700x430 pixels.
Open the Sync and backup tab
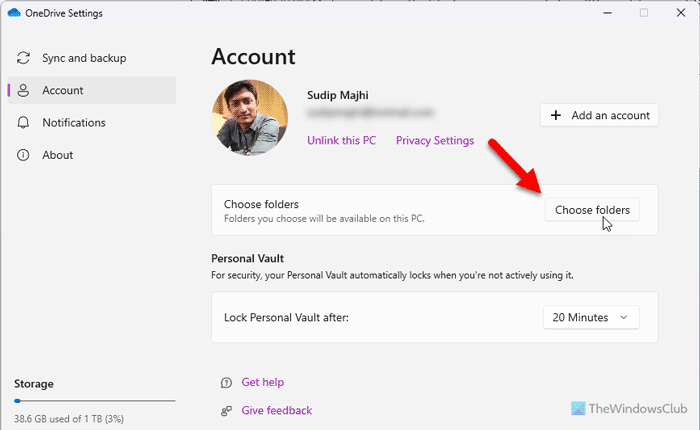84,58
